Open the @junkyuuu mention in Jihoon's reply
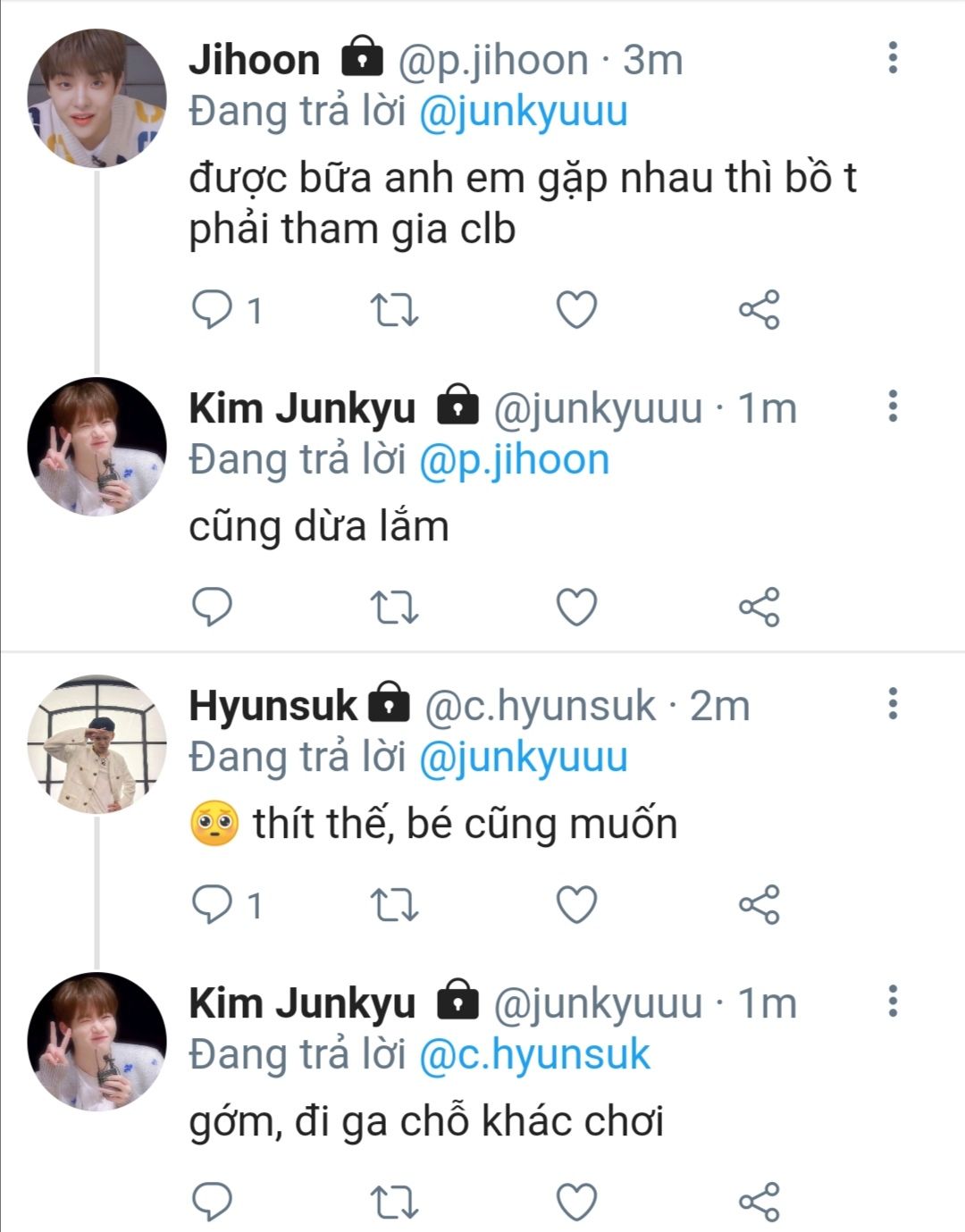 (523, 113)
